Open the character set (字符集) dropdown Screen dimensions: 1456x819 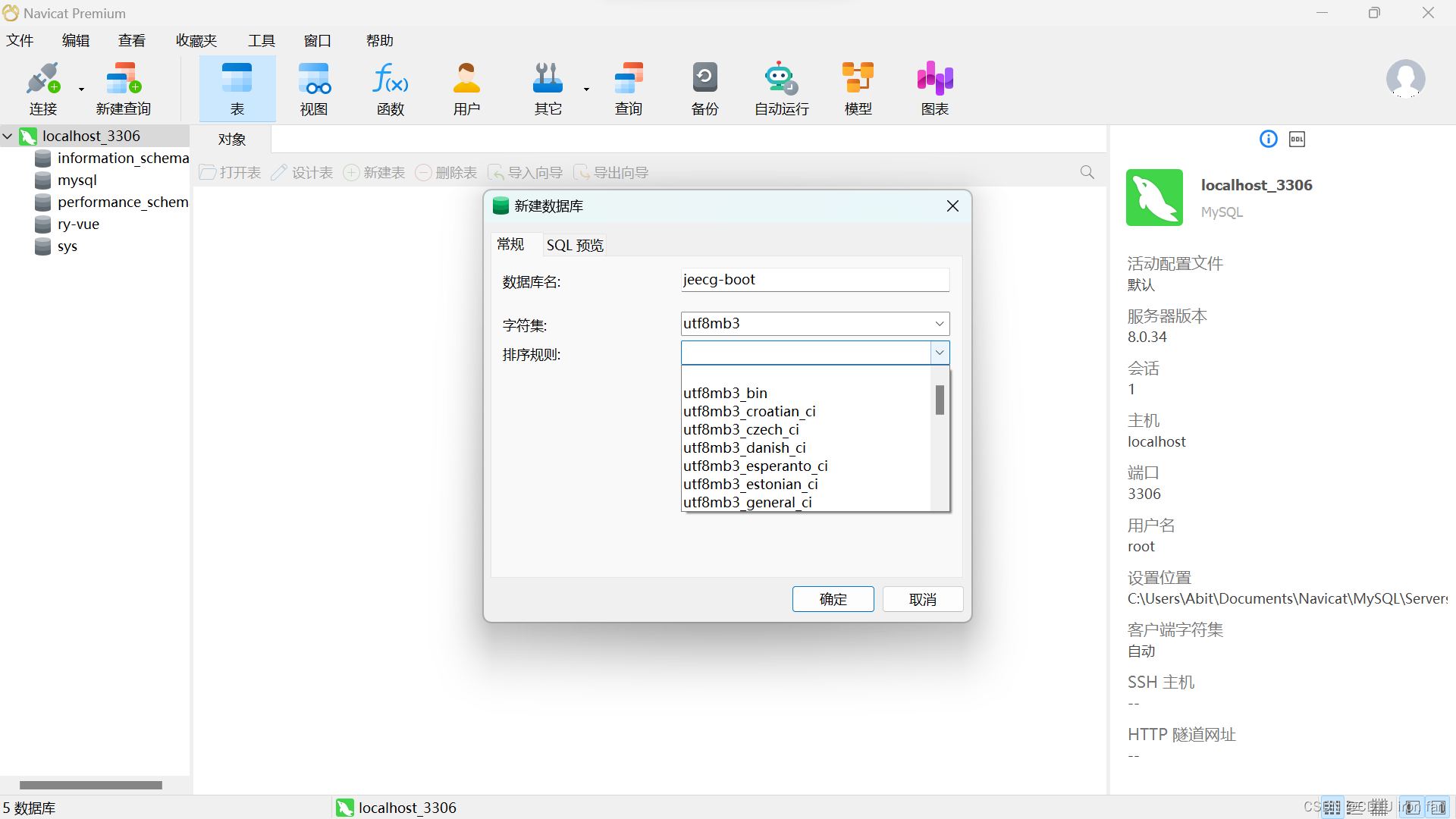point(940,324)
